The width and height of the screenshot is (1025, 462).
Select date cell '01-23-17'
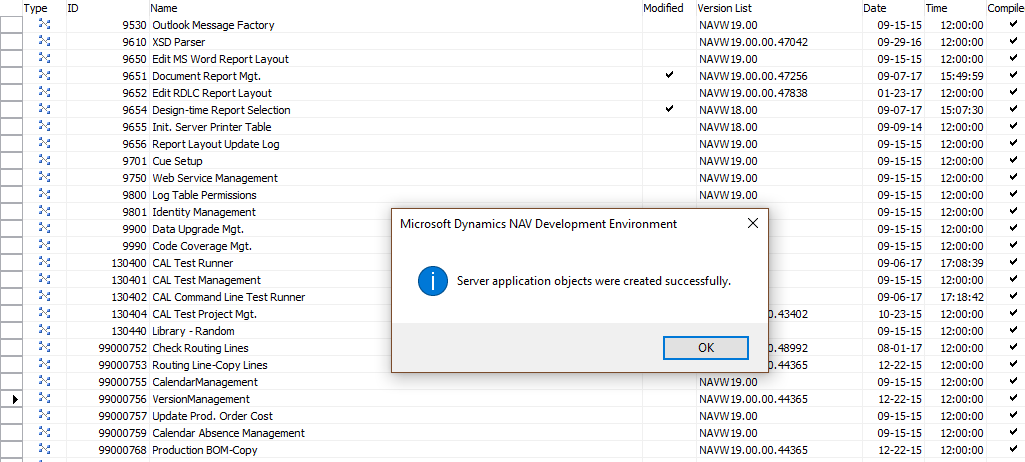coord(899,93)
